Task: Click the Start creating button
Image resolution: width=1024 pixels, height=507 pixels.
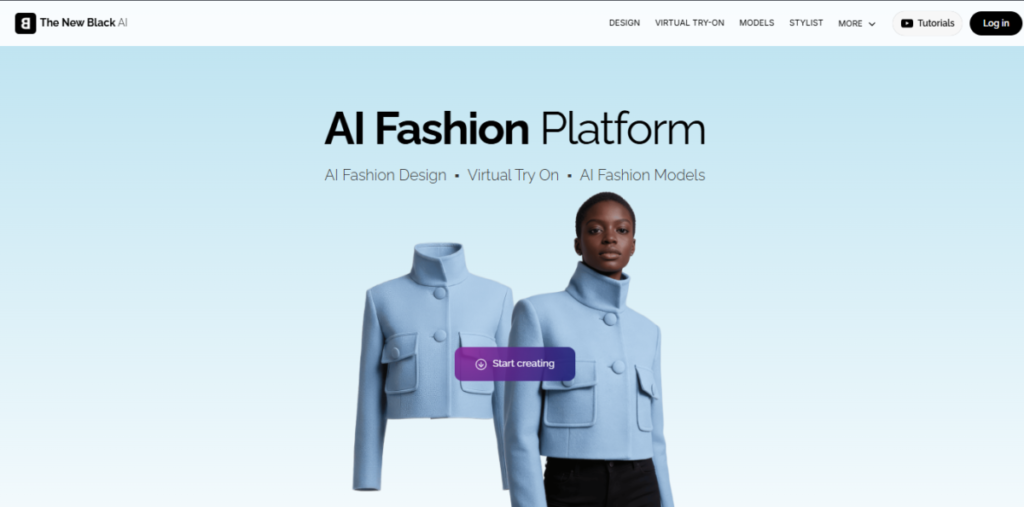Action: point(515,364)
